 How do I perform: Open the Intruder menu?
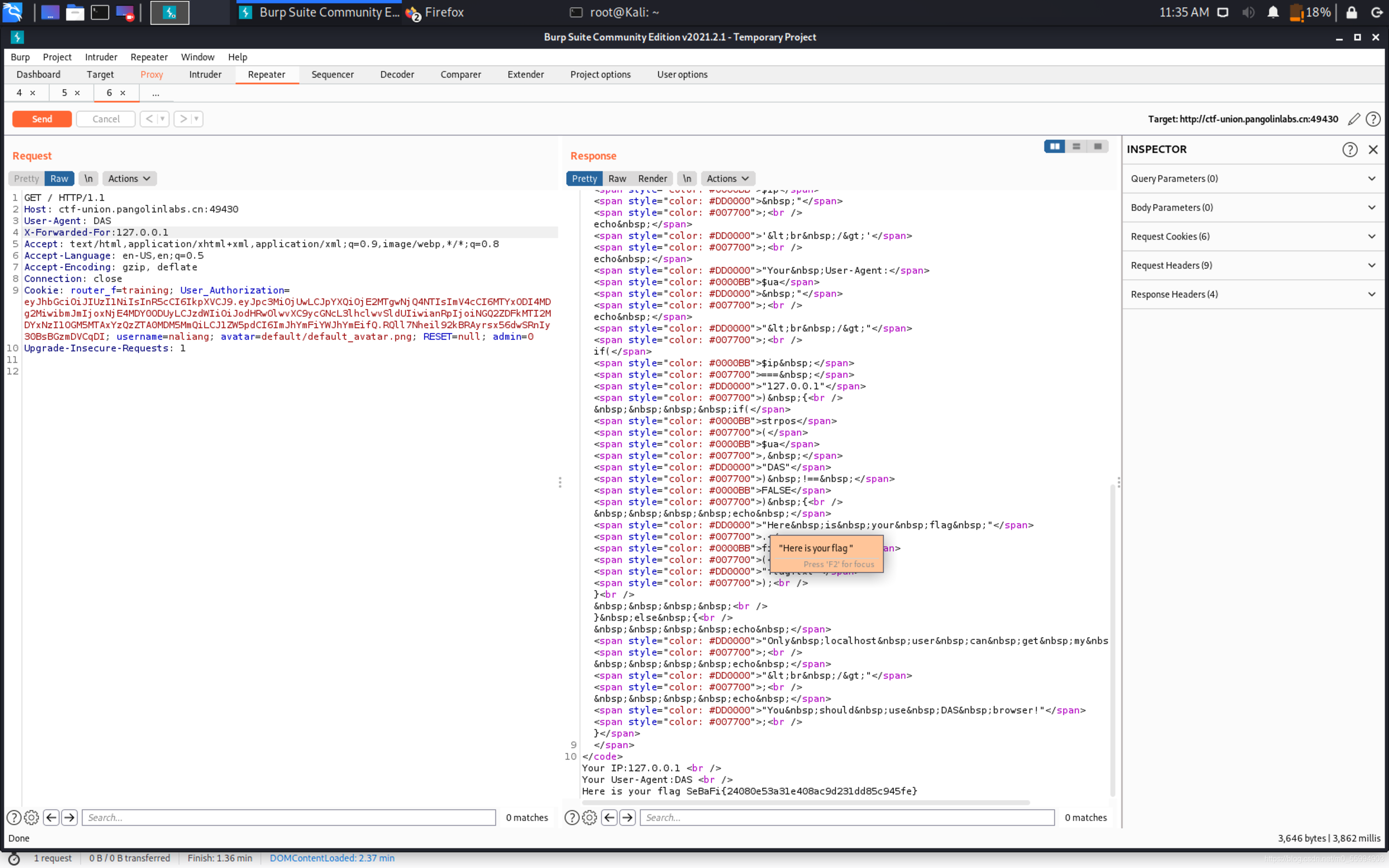(x=101, y=57)
